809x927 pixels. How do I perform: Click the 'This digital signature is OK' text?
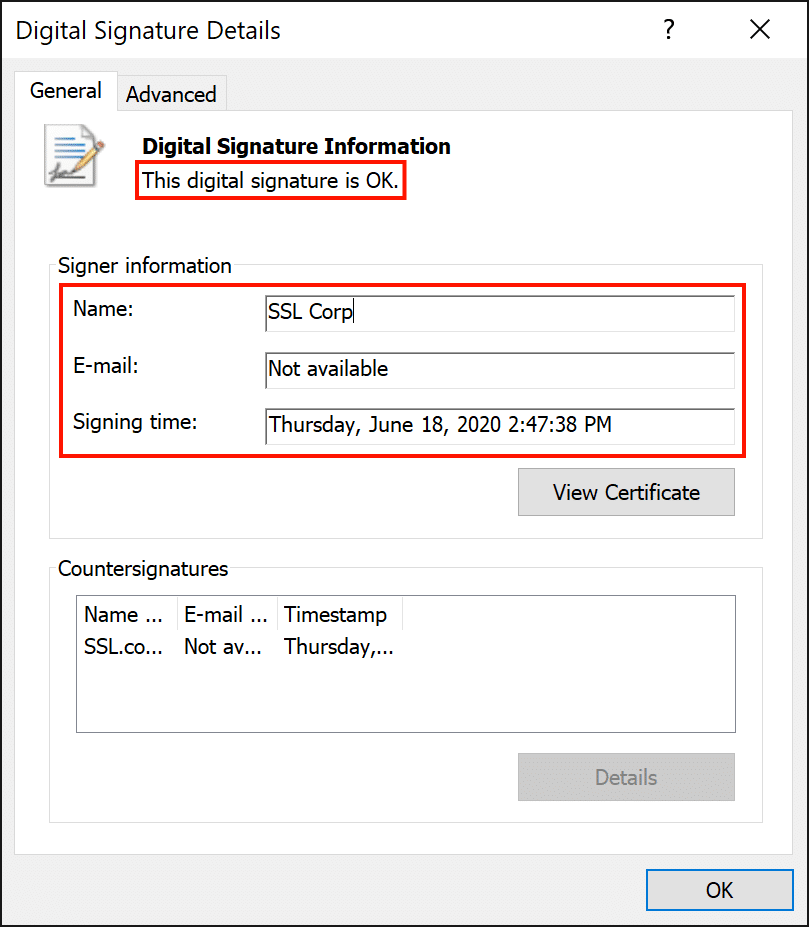[x=270, y=181]
